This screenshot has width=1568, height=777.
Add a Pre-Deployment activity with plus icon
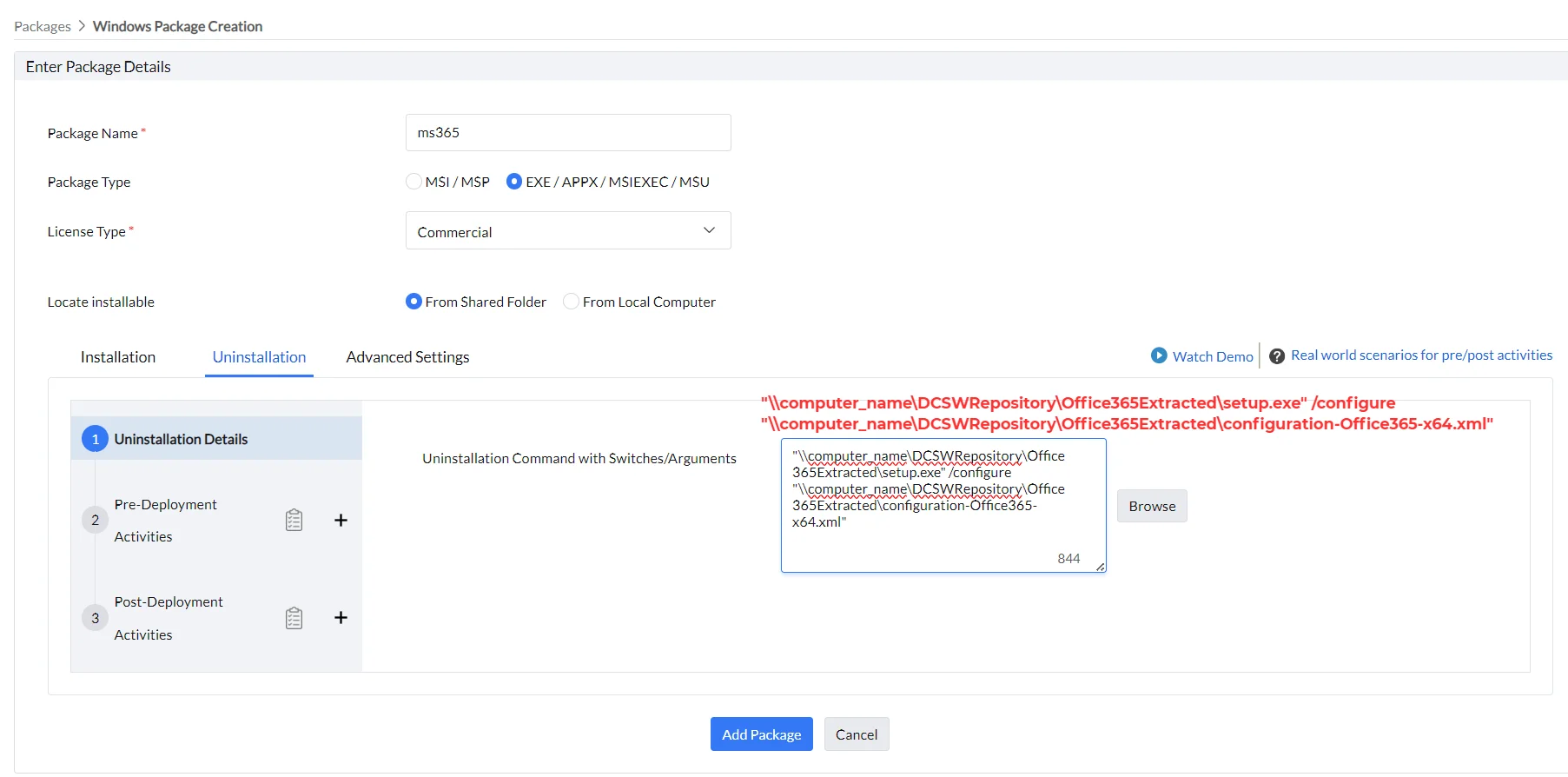click(x=341, y=520)
